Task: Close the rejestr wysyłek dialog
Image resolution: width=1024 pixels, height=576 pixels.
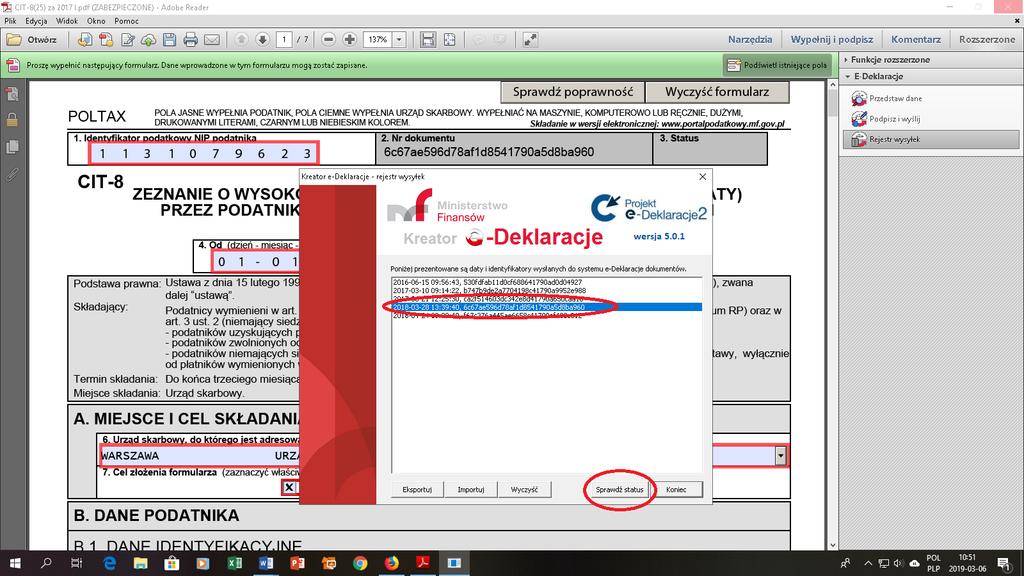Action: point(703,176)
